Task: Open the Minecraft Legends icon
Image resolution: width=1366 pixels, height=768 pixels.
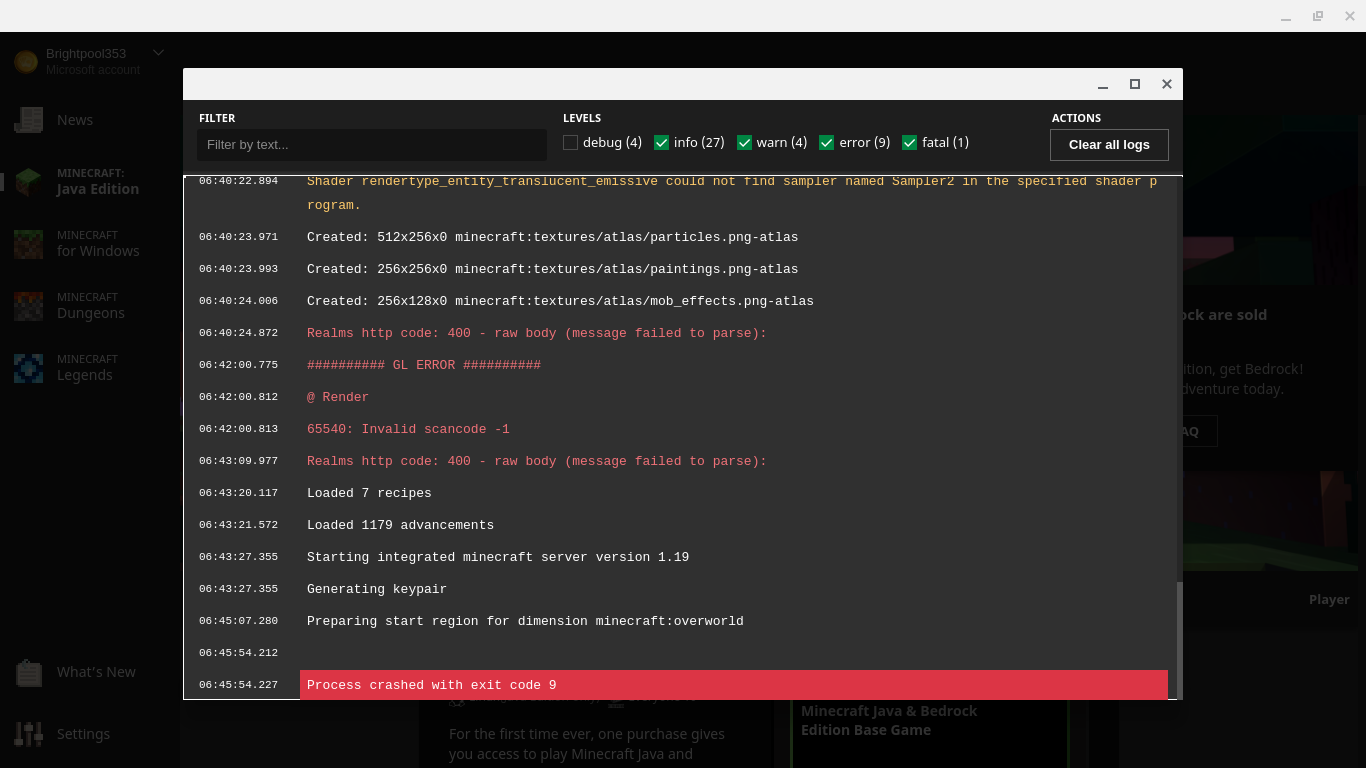Action: [29, 367]
